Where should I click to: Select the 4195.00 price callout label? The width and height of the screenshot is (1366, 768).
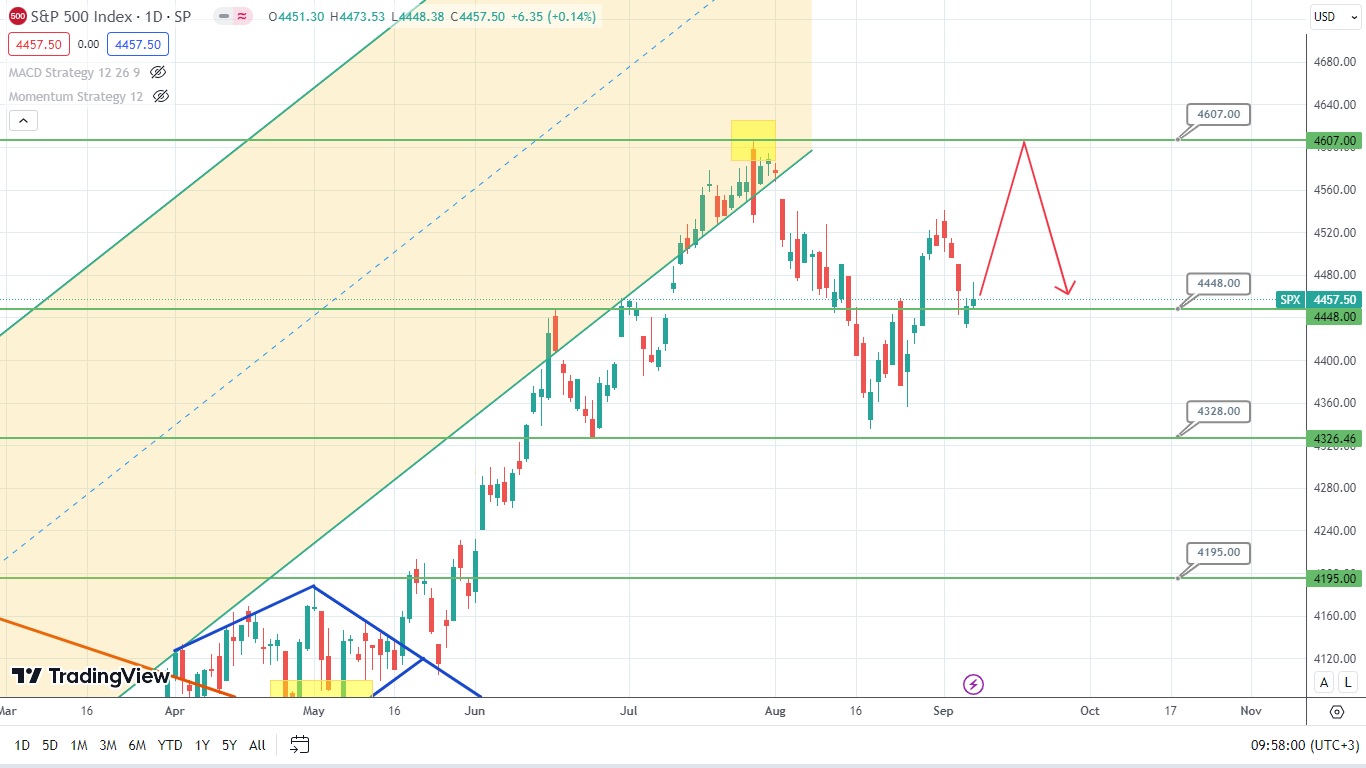click(x=1218, y=552)
